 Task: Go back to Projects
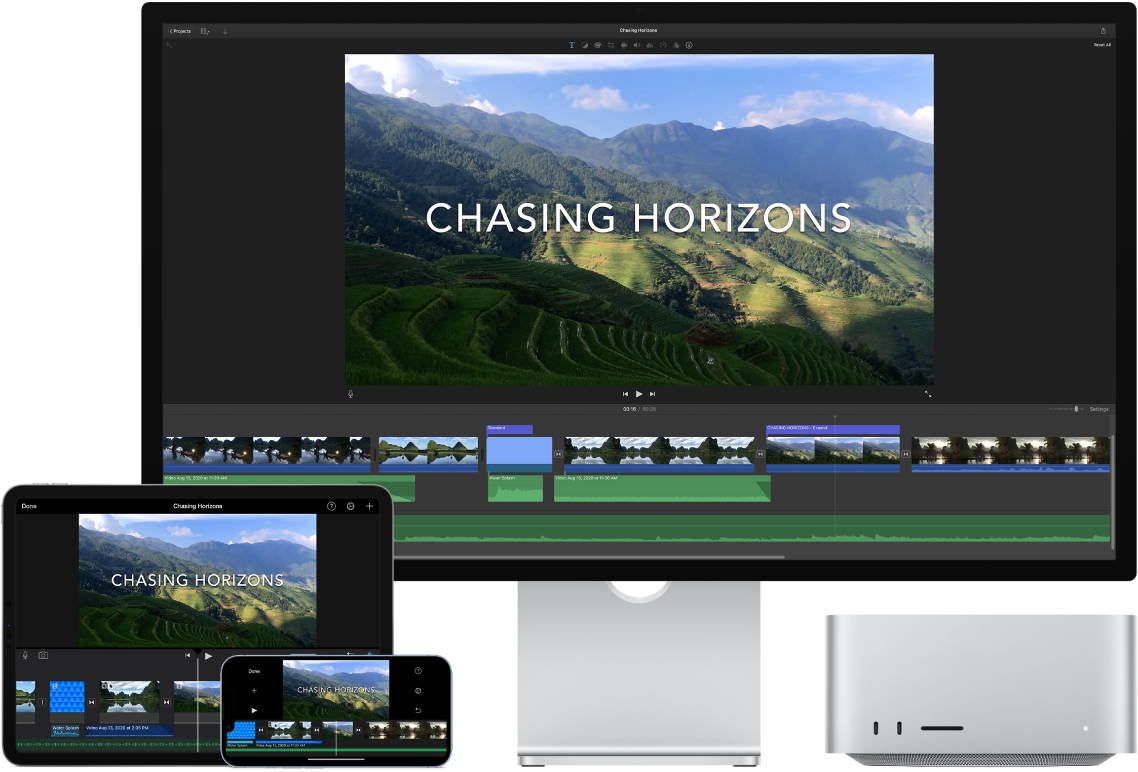(x=180, y=30)
